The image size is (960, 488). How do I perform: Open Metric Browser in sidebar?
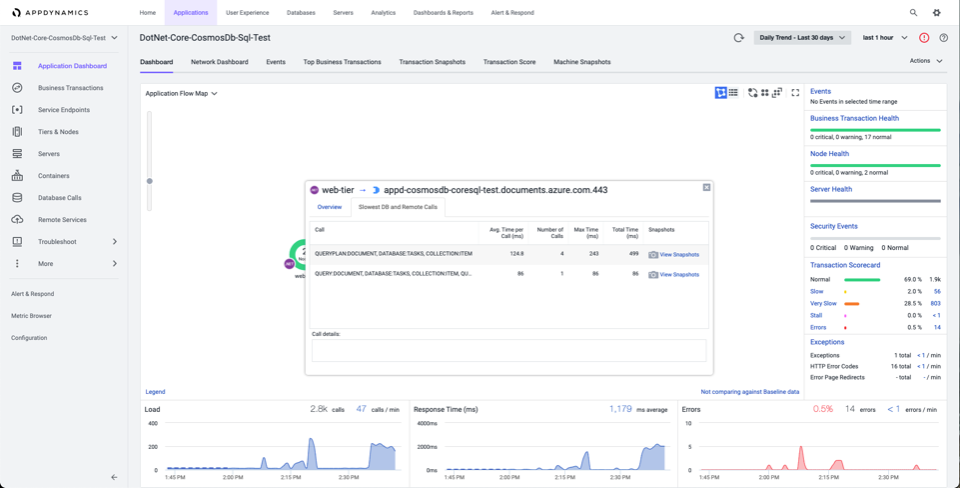click(x=31, y=316)
